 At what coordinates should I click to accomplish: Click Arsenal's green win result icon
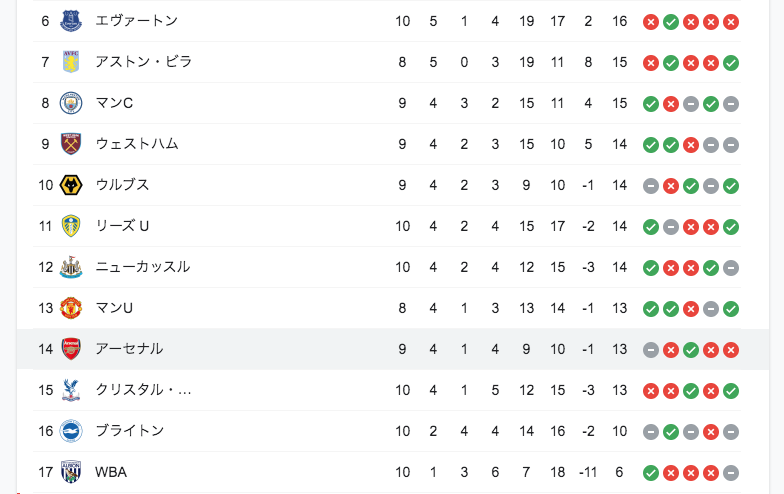[690, 350]
